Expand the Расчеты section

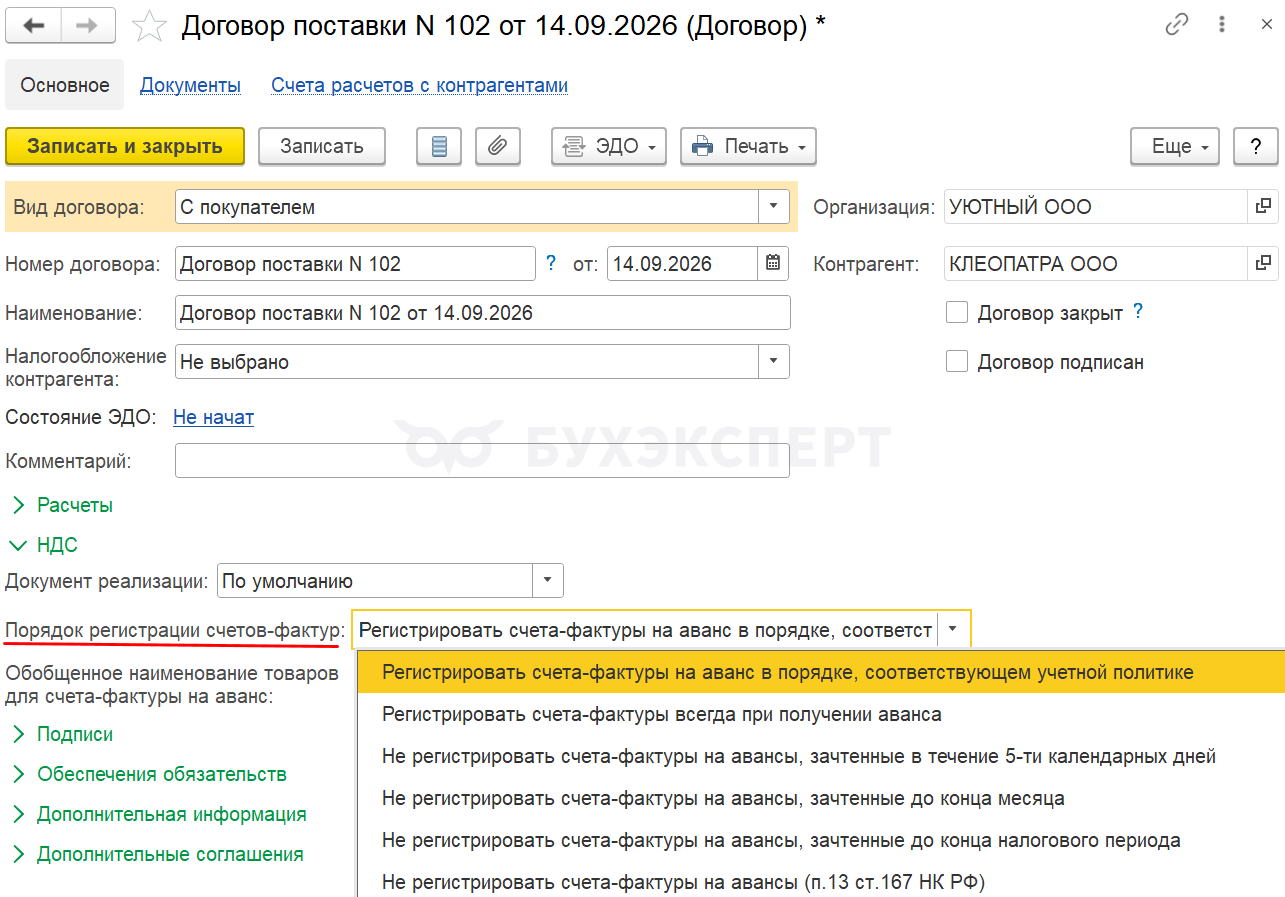click(74, 505)
